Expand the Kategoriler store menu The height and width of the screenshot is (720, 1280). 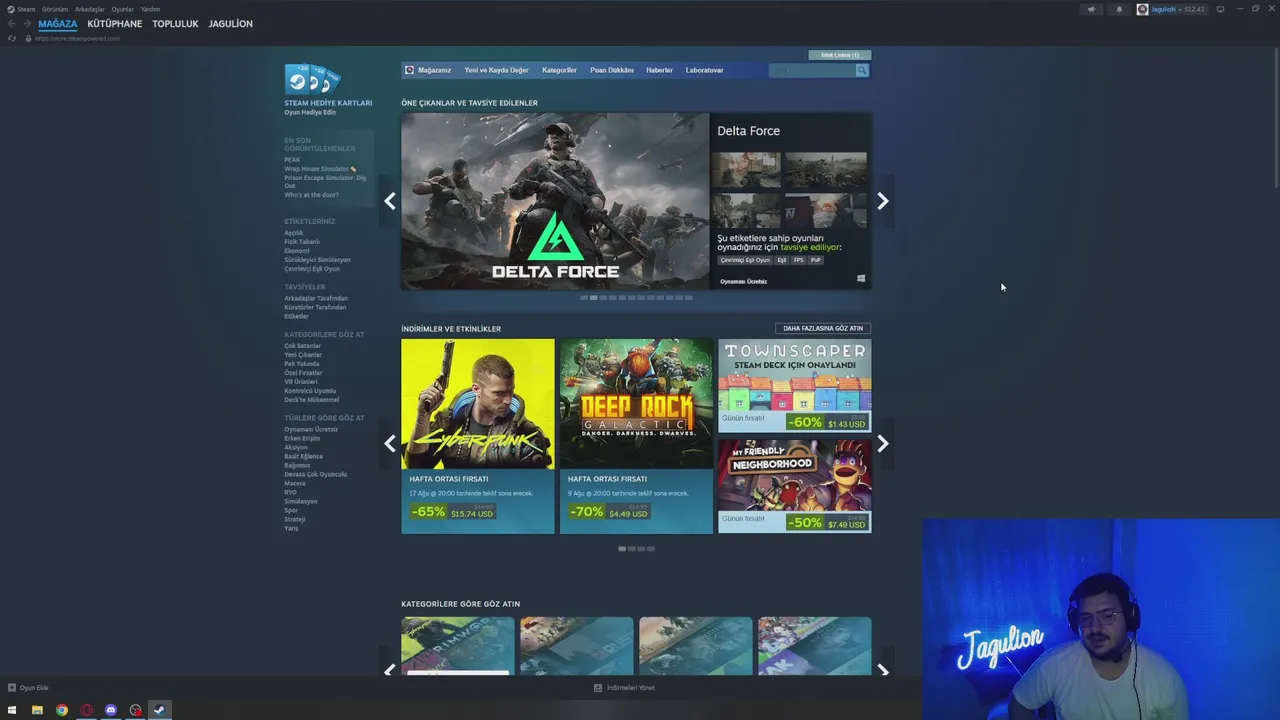tap(559, 70)
